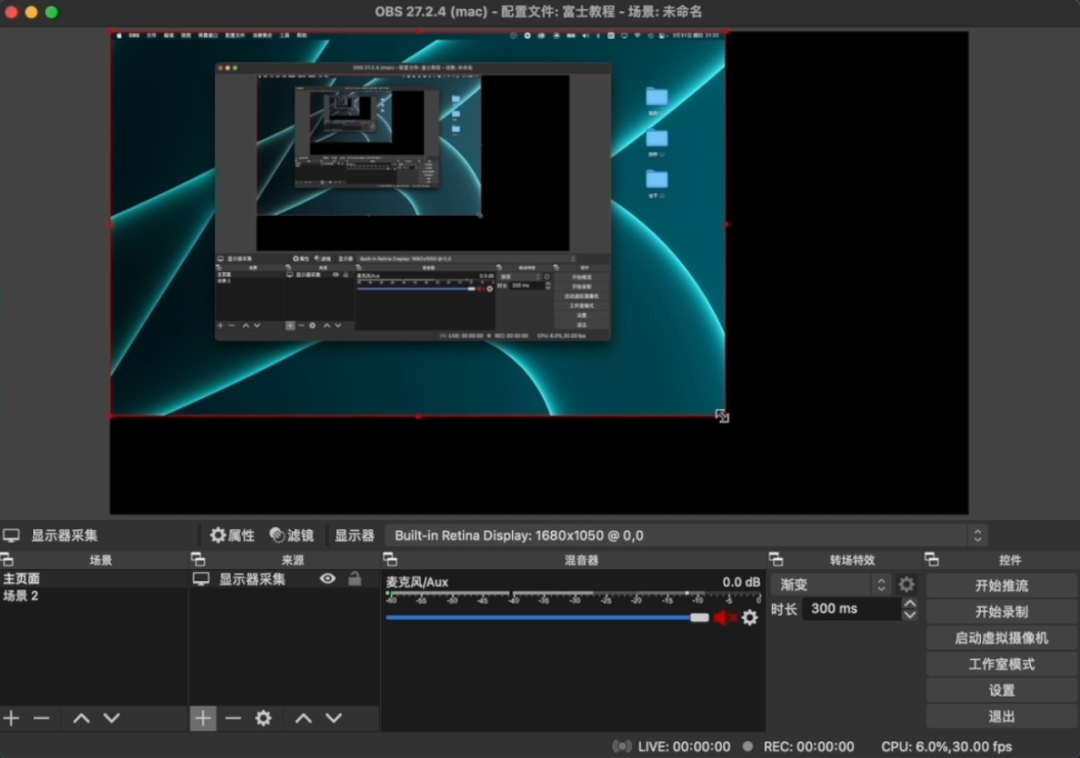Open 属性 properties for selected source
Image resolution: width=1080 pixels, height=758 pixels.
(x=233, y=535)
